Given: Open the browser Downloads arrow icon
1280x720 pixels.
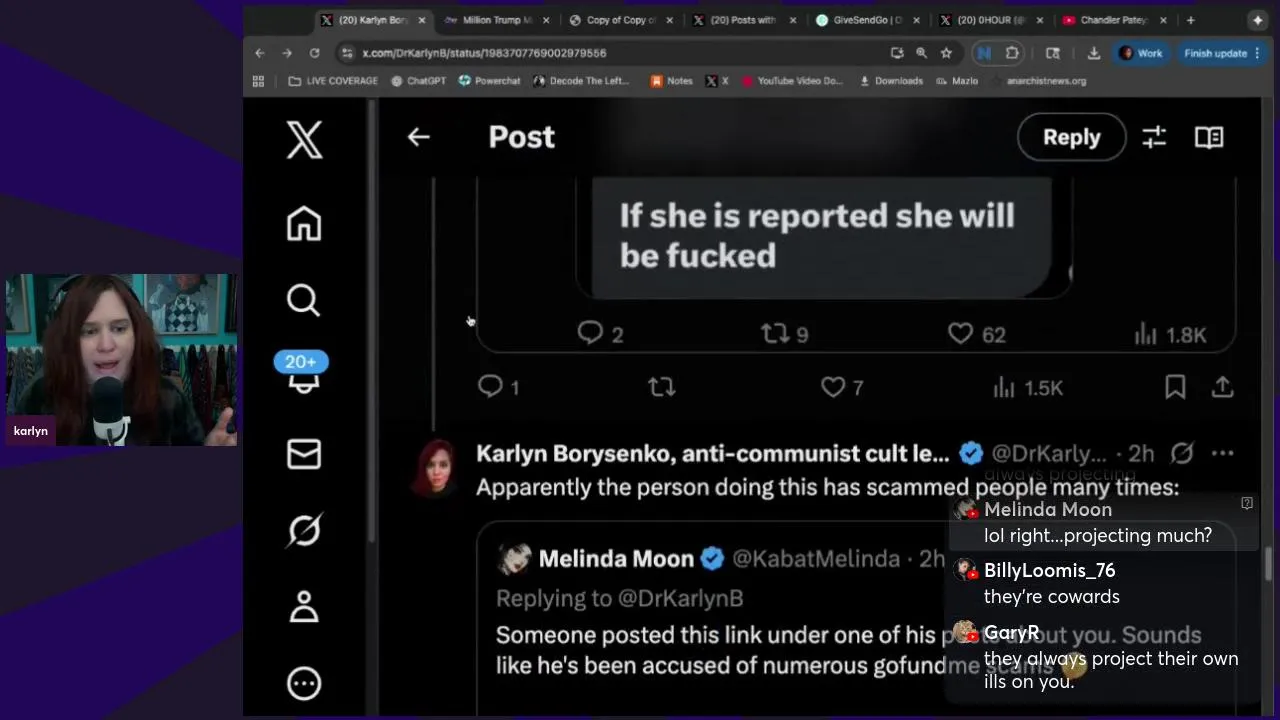Looking at the screenshot, I should [x=1093, y=53].
